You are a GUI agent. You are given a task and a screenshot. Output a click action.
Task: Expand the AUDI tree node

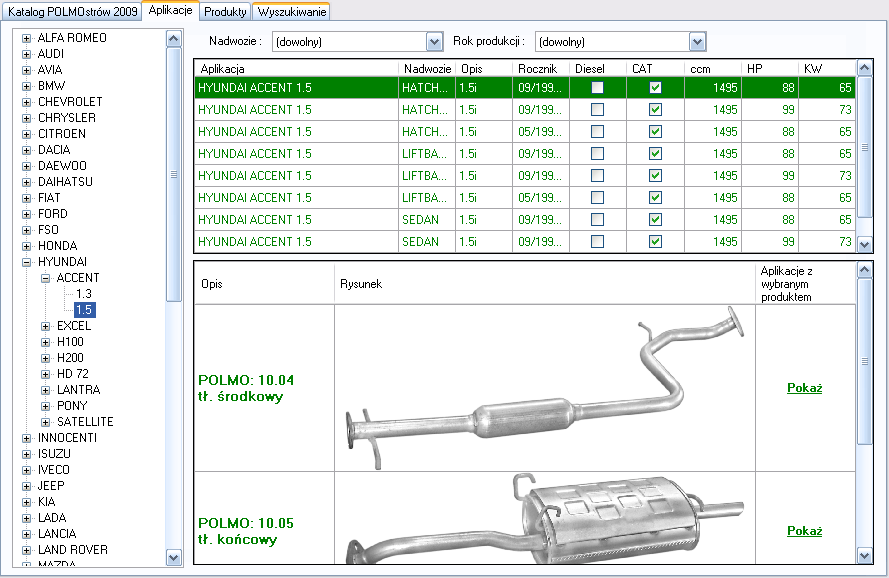(x=26, y=54)
